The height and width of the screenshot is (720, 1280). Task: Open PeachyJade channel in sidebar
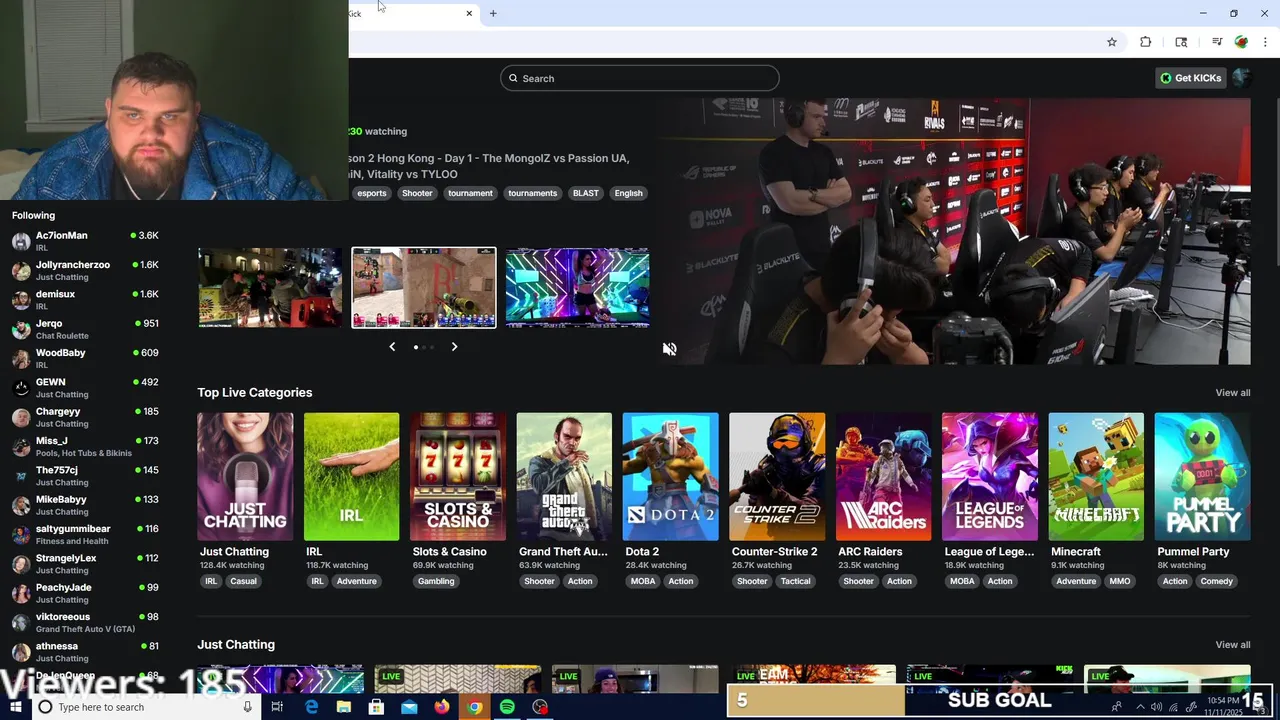[85, 593]
